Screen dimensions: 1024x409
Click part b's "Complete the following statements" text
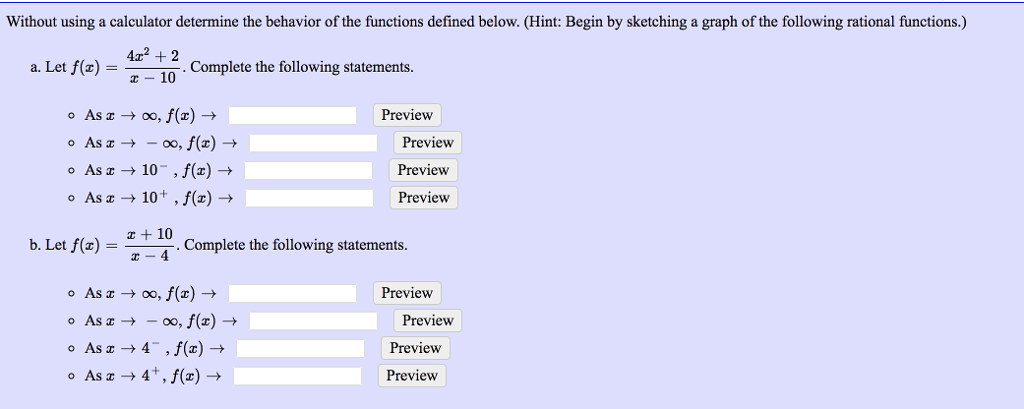pyautogui.click(x=296, y=245)
